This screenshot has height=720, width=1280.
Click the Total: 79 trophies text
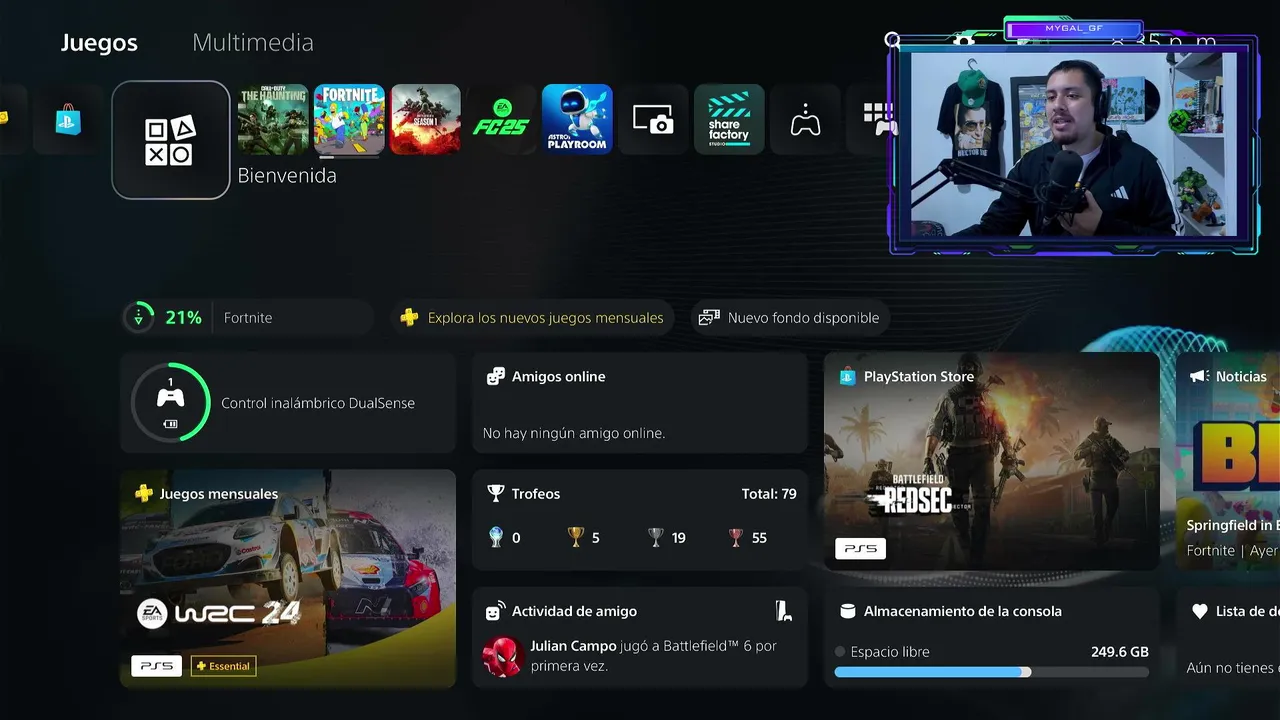(769, 494)
